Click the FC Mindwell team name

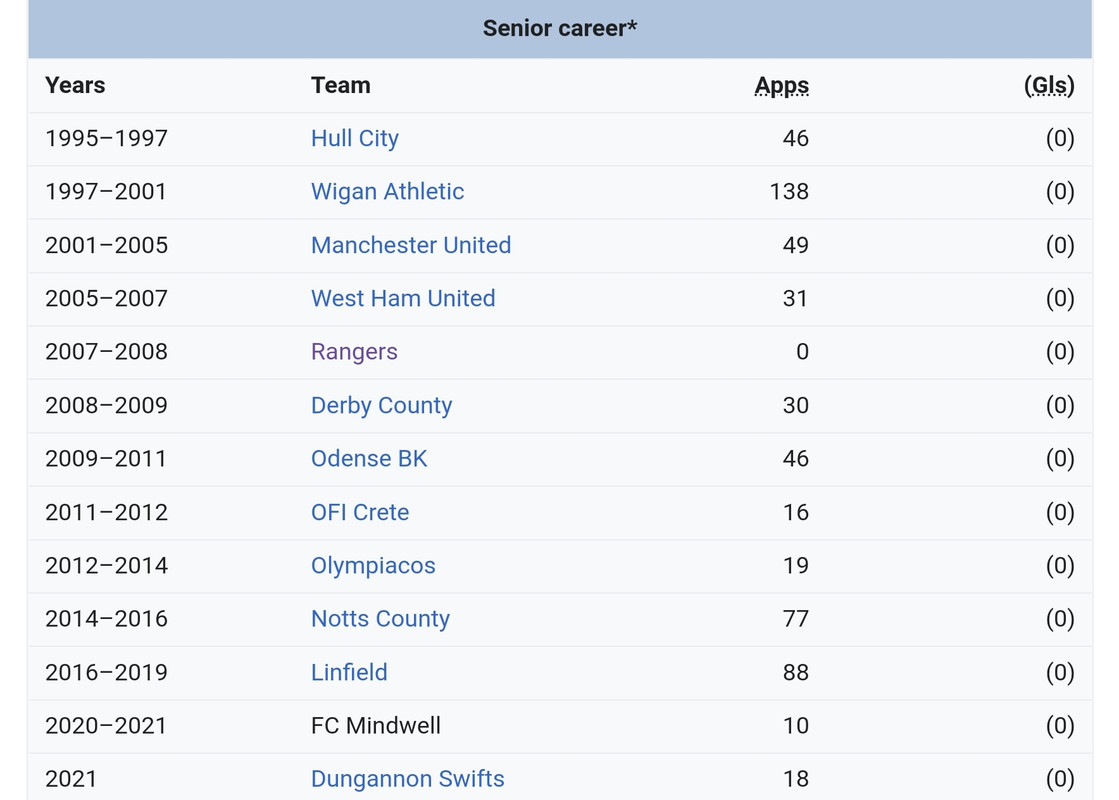tap(375, 726)
